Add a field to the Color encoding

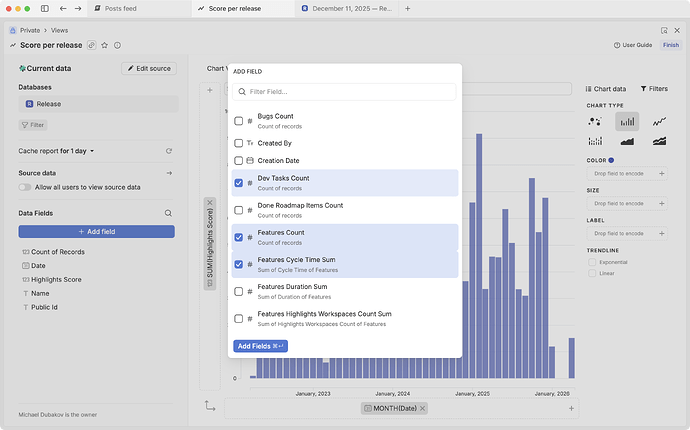pos(661,173)
